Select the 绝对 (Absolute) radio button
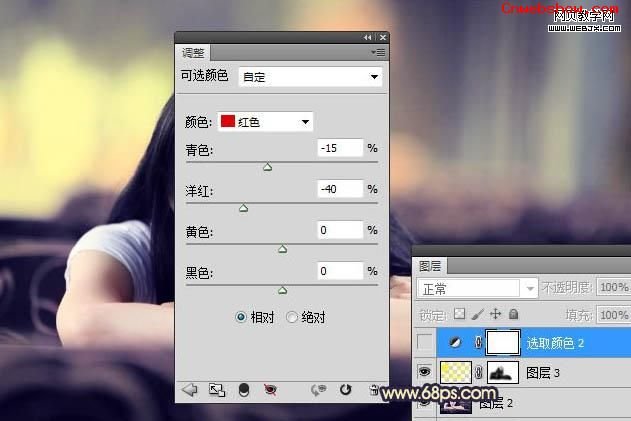The height and width of the screenshot is (421, 631). tap(292, 317)
